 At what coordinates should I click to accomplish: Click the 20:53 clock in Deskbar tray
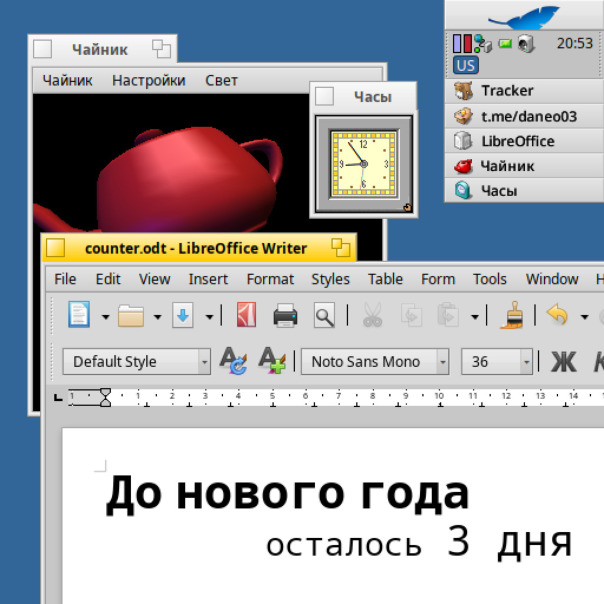[574, 43]
